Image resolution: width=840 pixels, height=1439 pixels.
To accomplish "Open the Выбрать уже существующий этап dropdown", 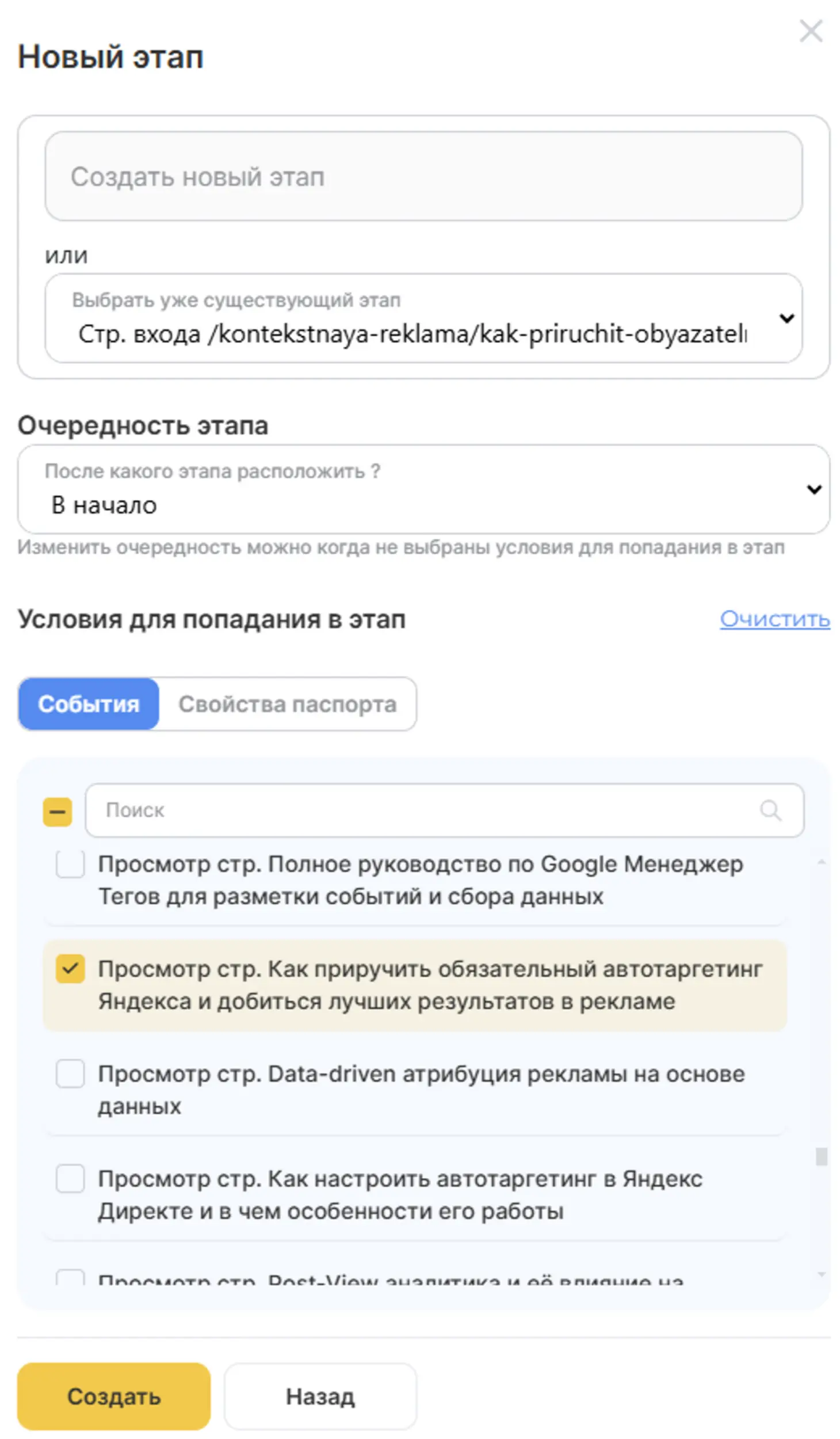I will click(x=423, y=318).
